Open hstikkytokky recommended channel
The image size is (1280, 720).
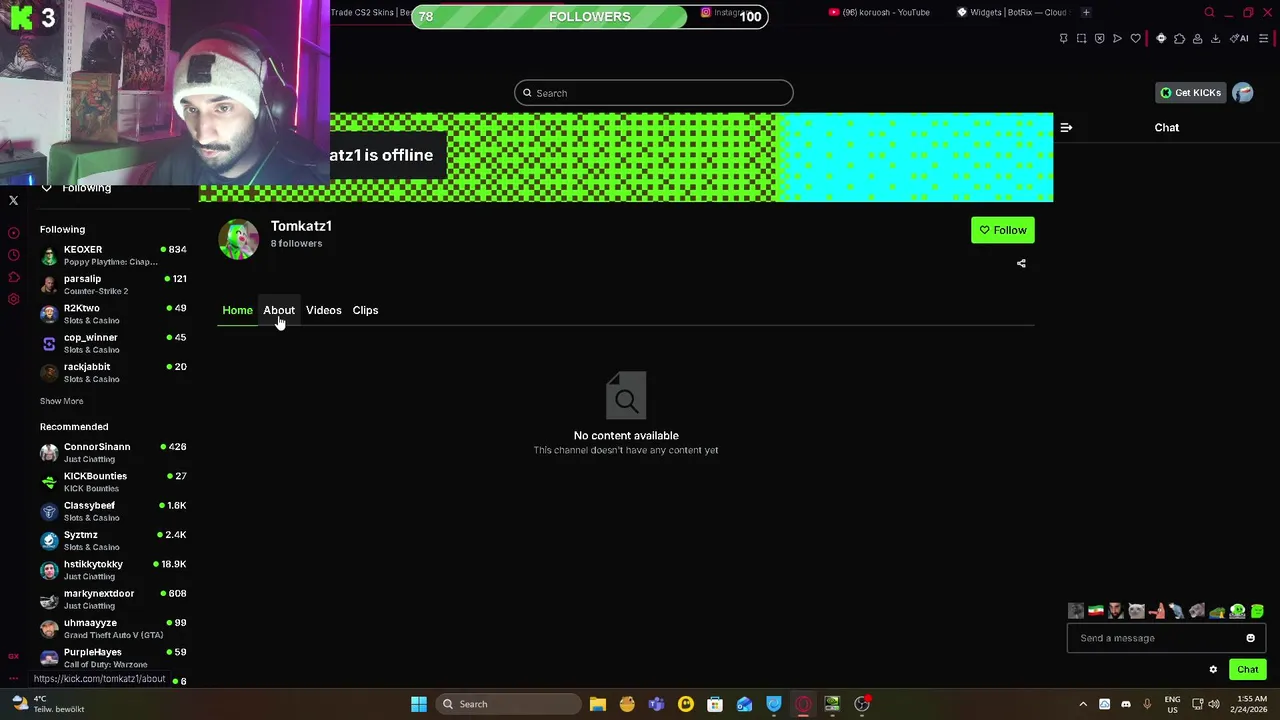(x=113, y=570)
